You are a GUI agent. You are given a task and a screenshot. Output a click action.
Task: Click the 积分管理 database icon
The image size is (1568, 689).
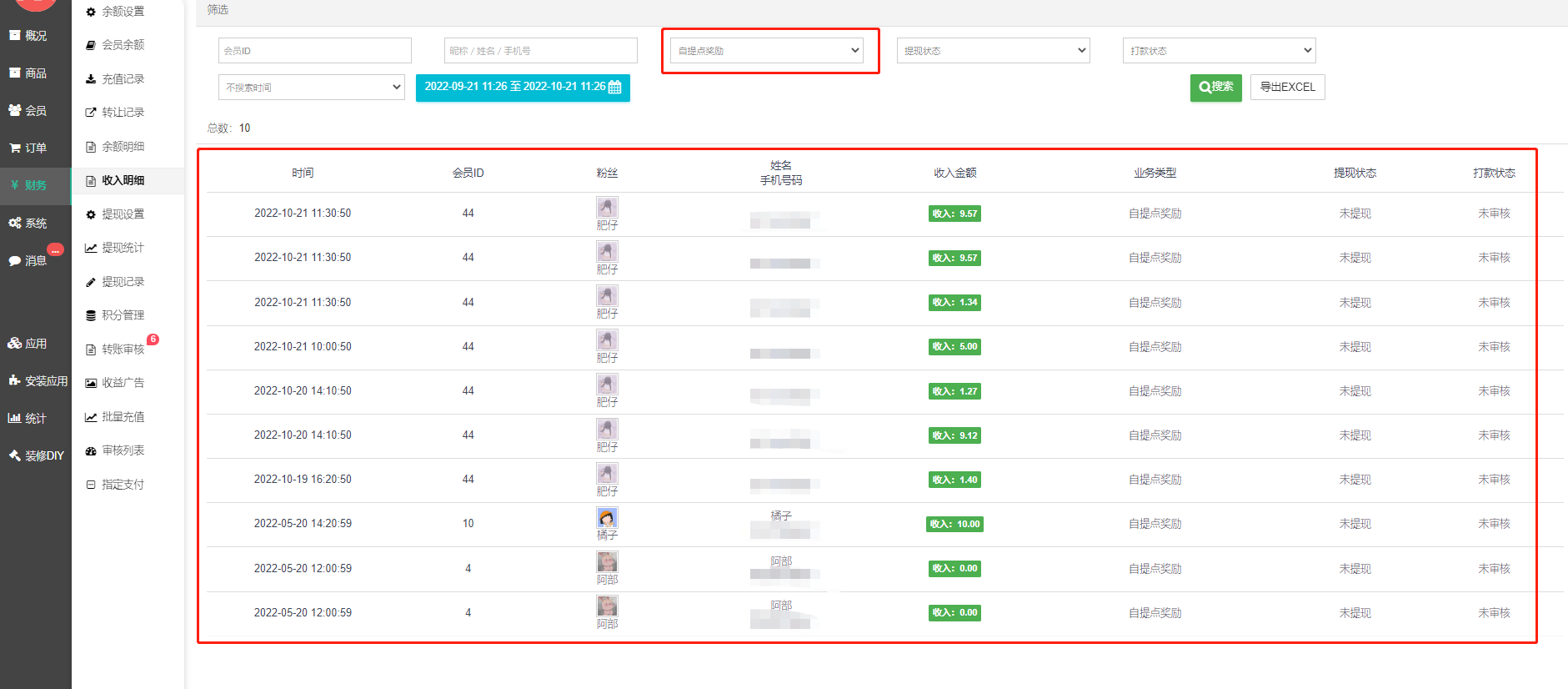click(x=91, y=315)
